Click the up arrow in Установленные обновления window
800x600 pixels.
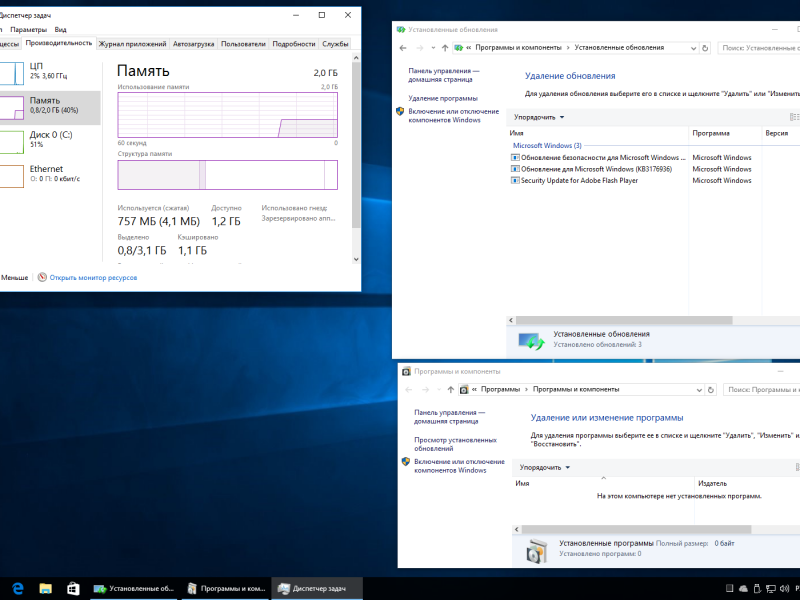(x=445, y=48)
